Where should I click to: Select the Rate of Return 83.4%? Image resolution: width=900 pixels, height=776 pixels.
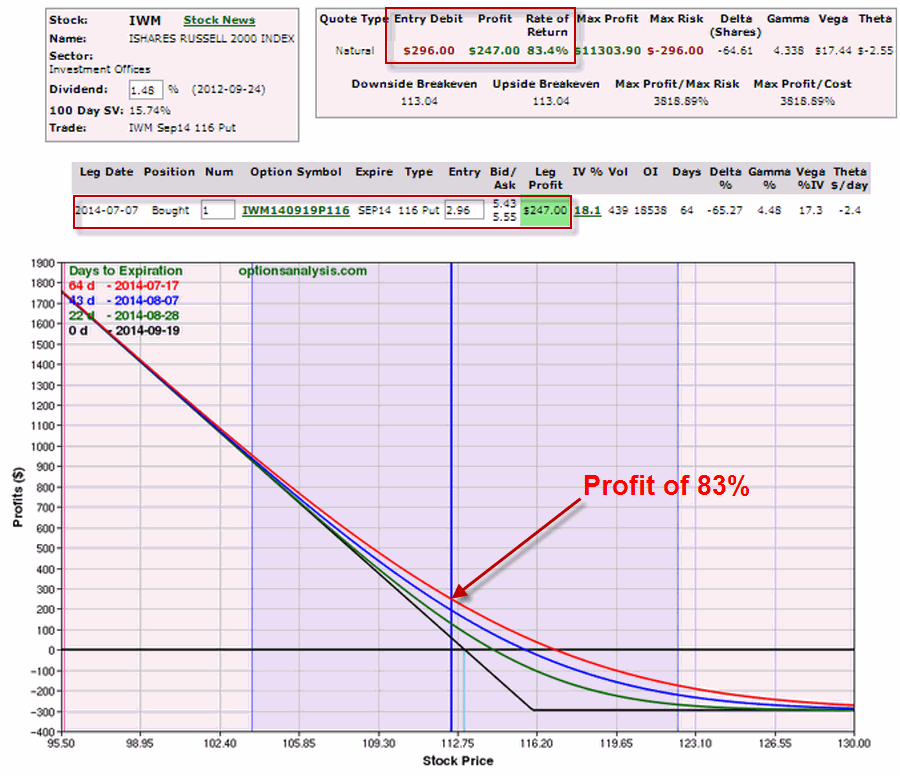(x=548, y=51)
